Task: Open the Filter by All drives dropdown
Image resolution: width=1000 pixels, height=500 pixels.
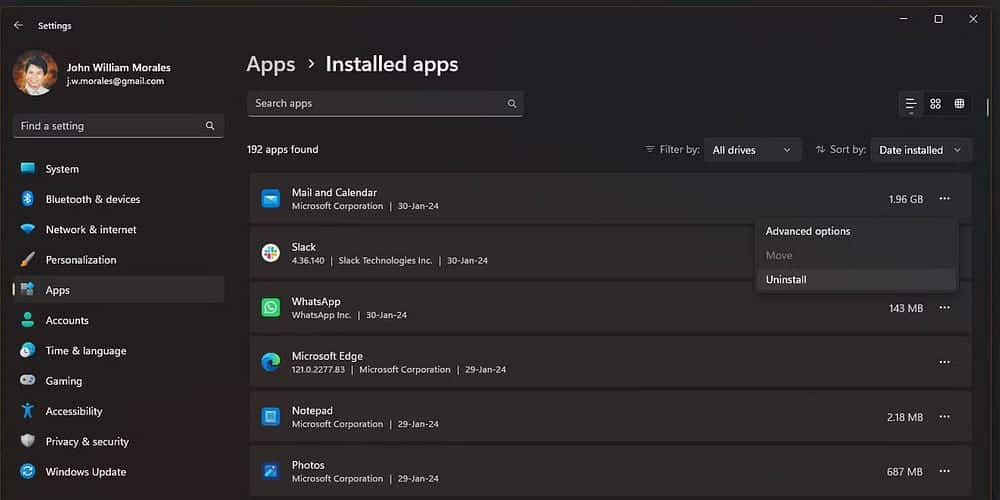Action: coord(753,150)
